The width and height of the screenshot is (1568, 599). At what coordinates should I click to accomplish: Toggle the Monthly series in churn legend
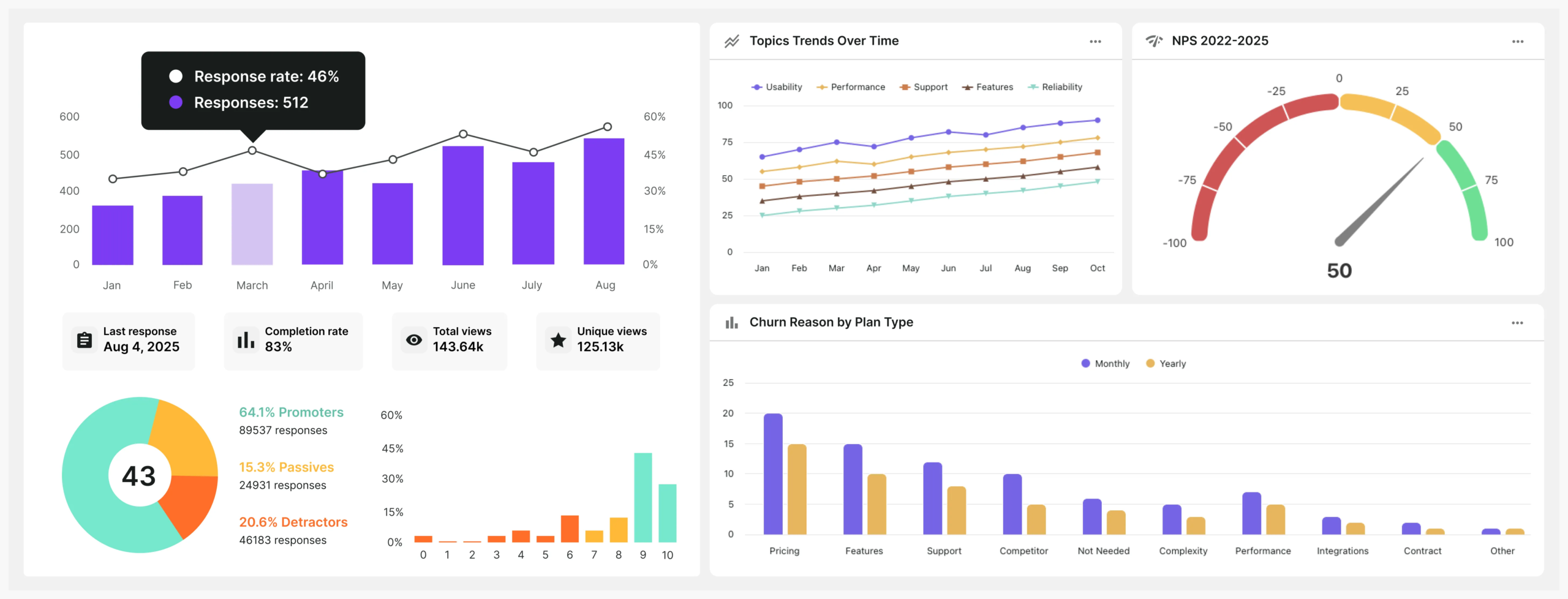coord(1105,363)
